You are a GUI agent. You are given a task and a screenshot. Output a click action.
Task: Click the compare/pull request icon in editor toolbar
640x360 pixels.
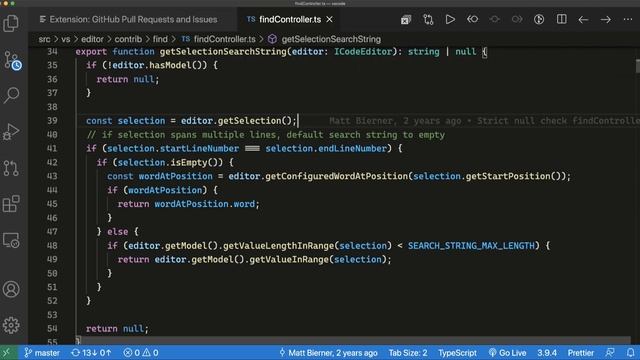428,20
